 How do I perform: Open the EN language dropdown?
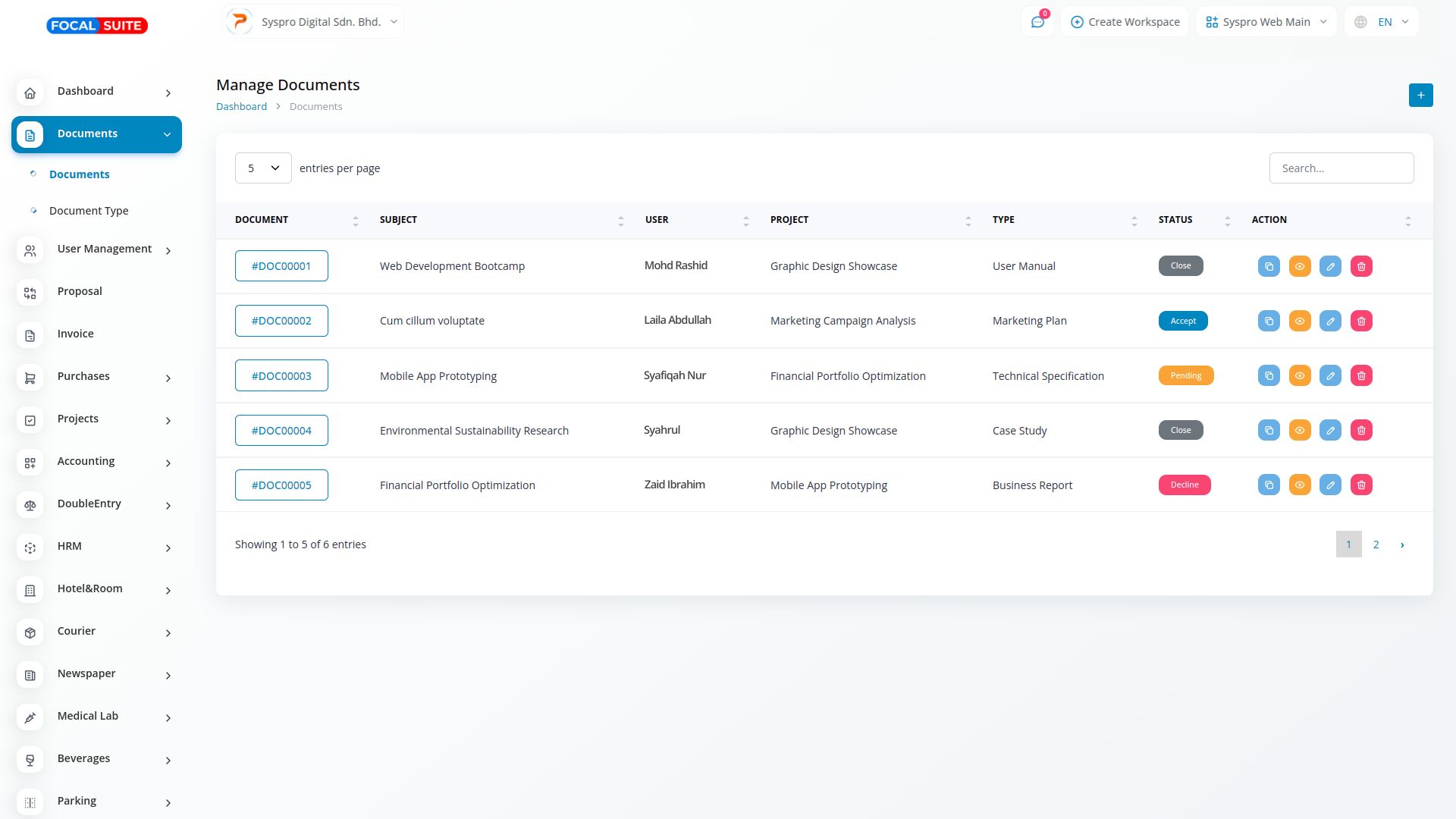pos(1382,22)
